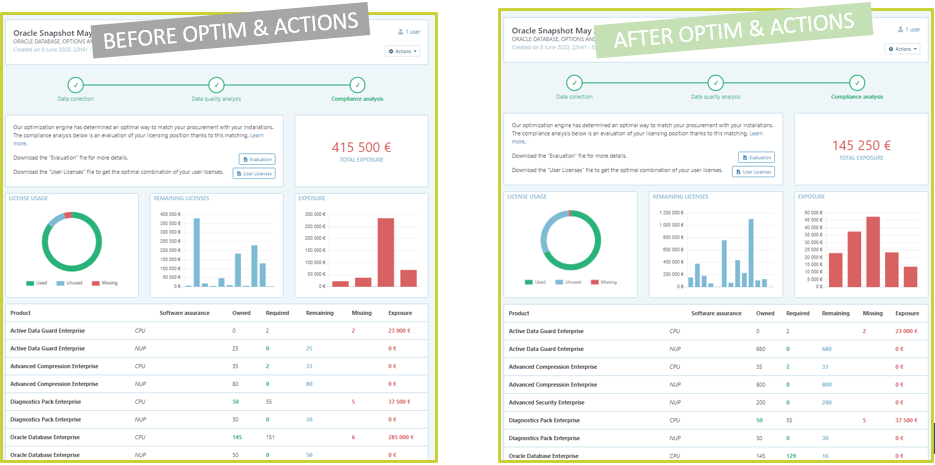
Task: Select Data quality analysis step circle in Before panel
Action: tap(216, 85)
